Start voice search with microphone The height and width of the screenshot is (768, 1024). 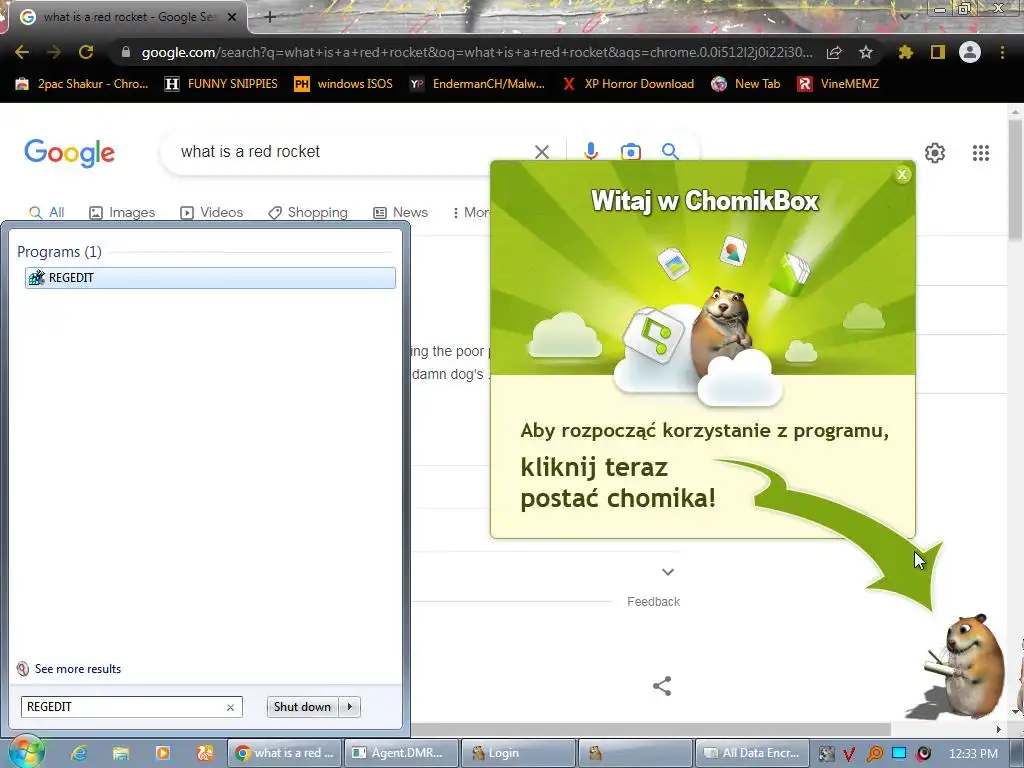[x=590, y=152]
